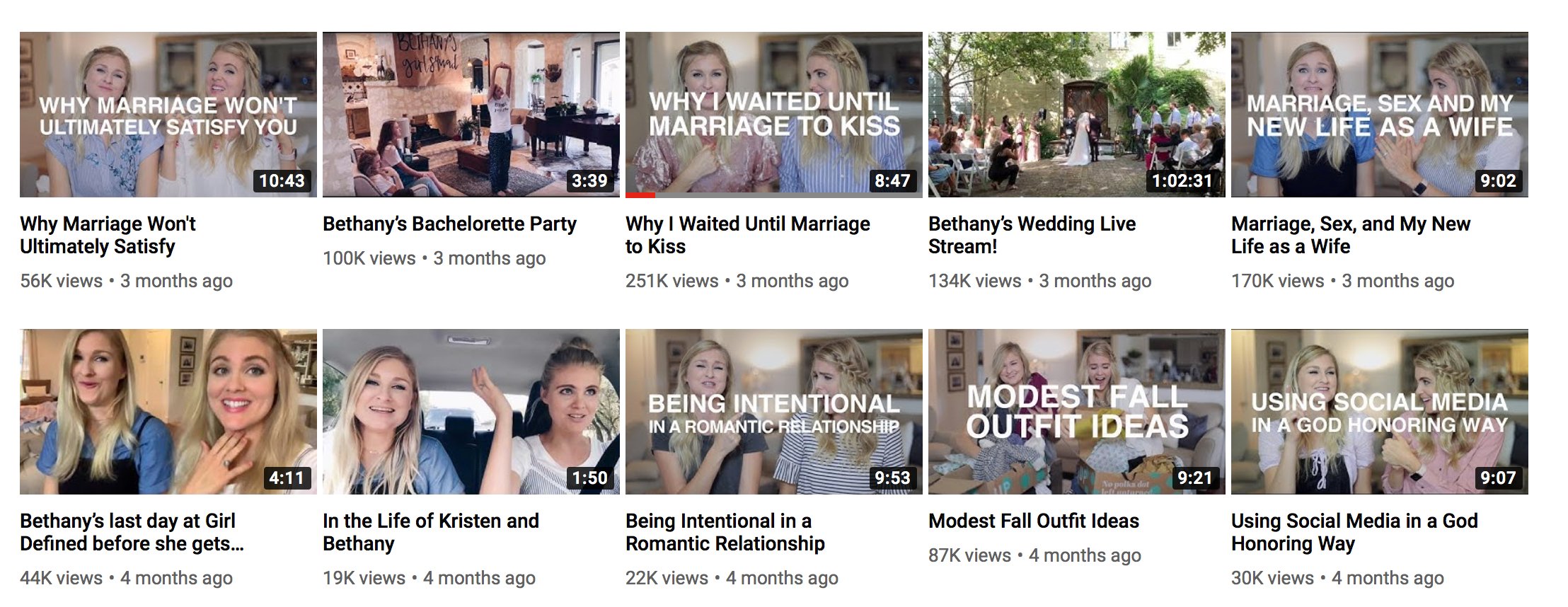The image size is (1568, 607).
Task: Click 'Why I Waited Until Marriage to Kiss' title
Action: 748,235
